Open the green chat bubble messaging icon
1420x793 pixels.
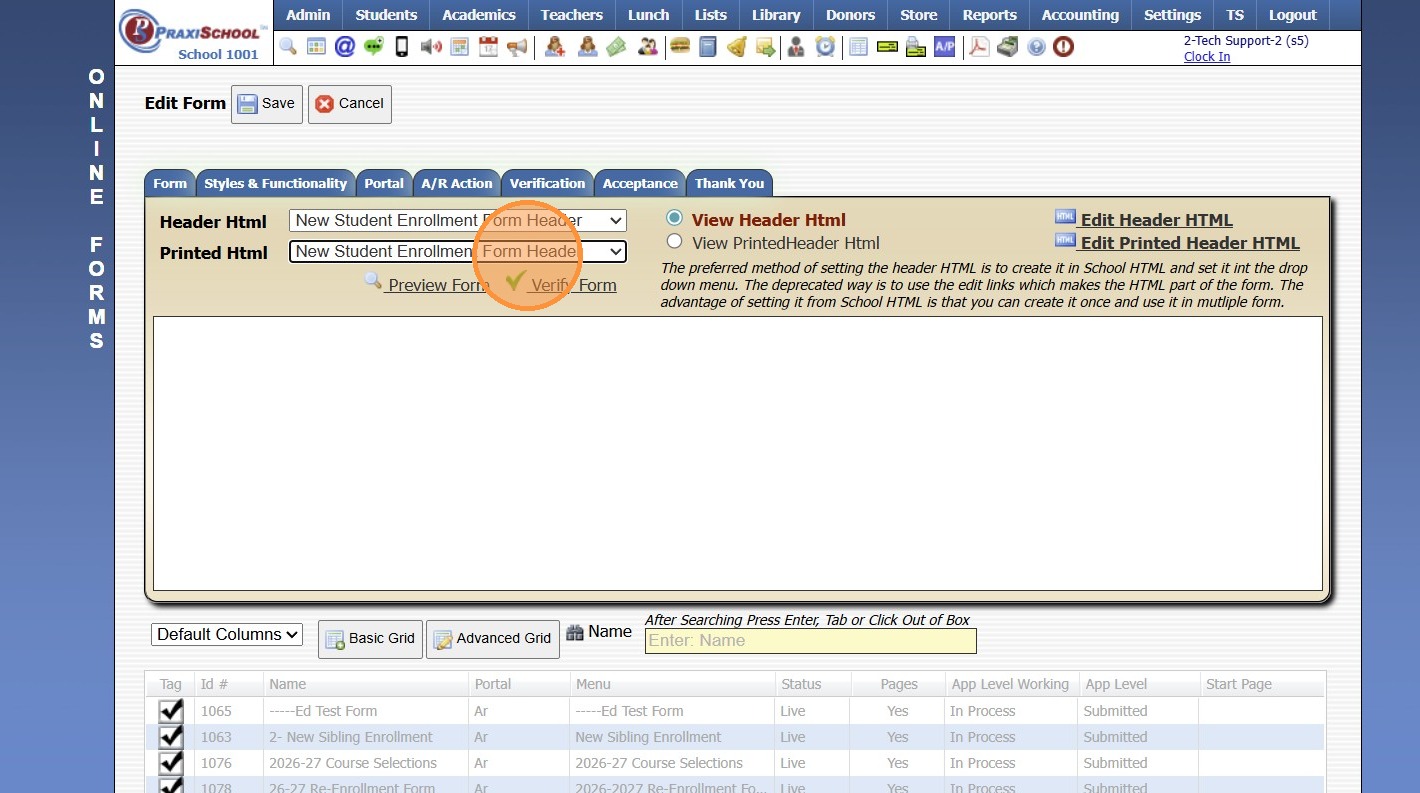point(374,46)
